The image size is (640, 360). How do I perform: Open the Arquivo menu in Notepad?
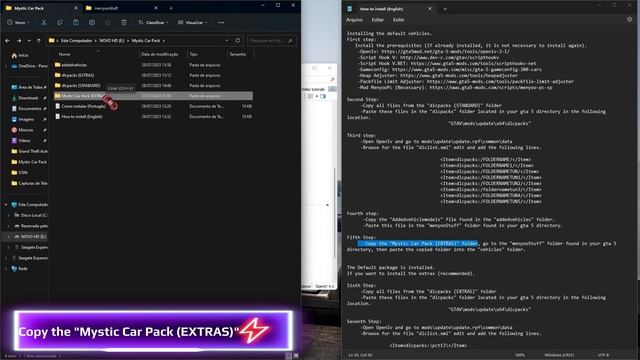click(354, 20)
